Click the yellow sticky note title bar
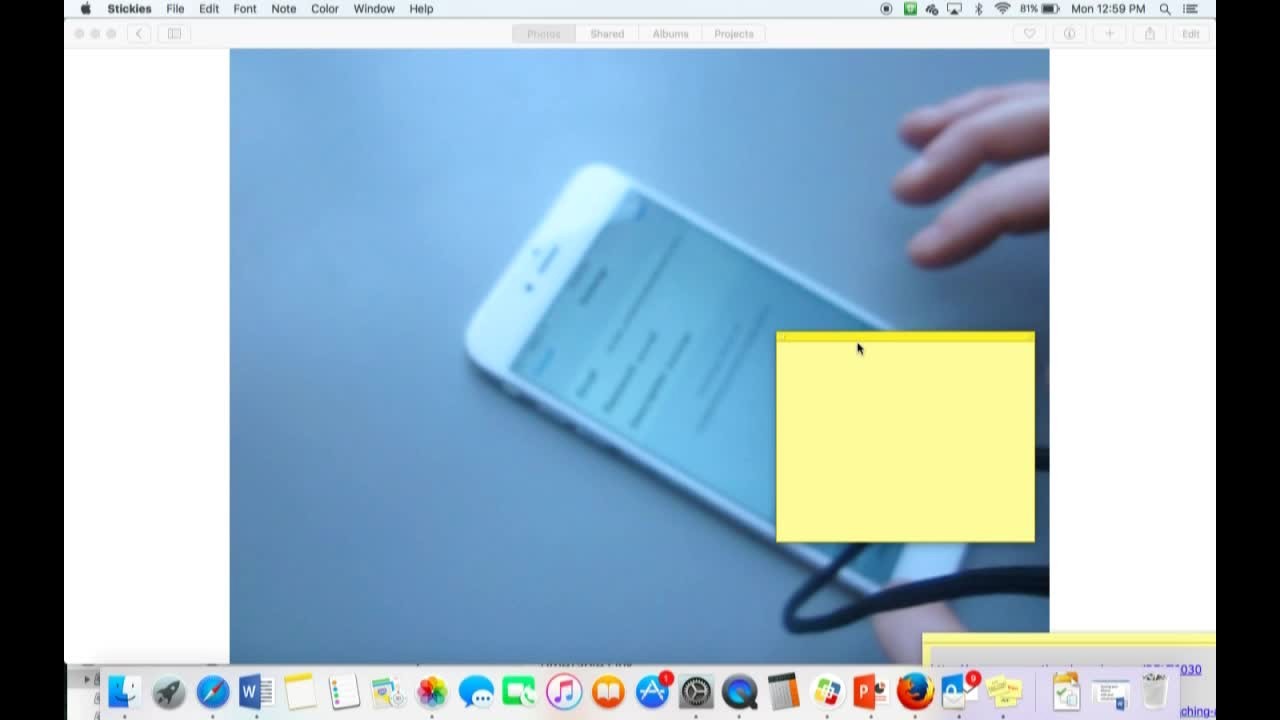1280x720 pixels. (x=905, y=337)
